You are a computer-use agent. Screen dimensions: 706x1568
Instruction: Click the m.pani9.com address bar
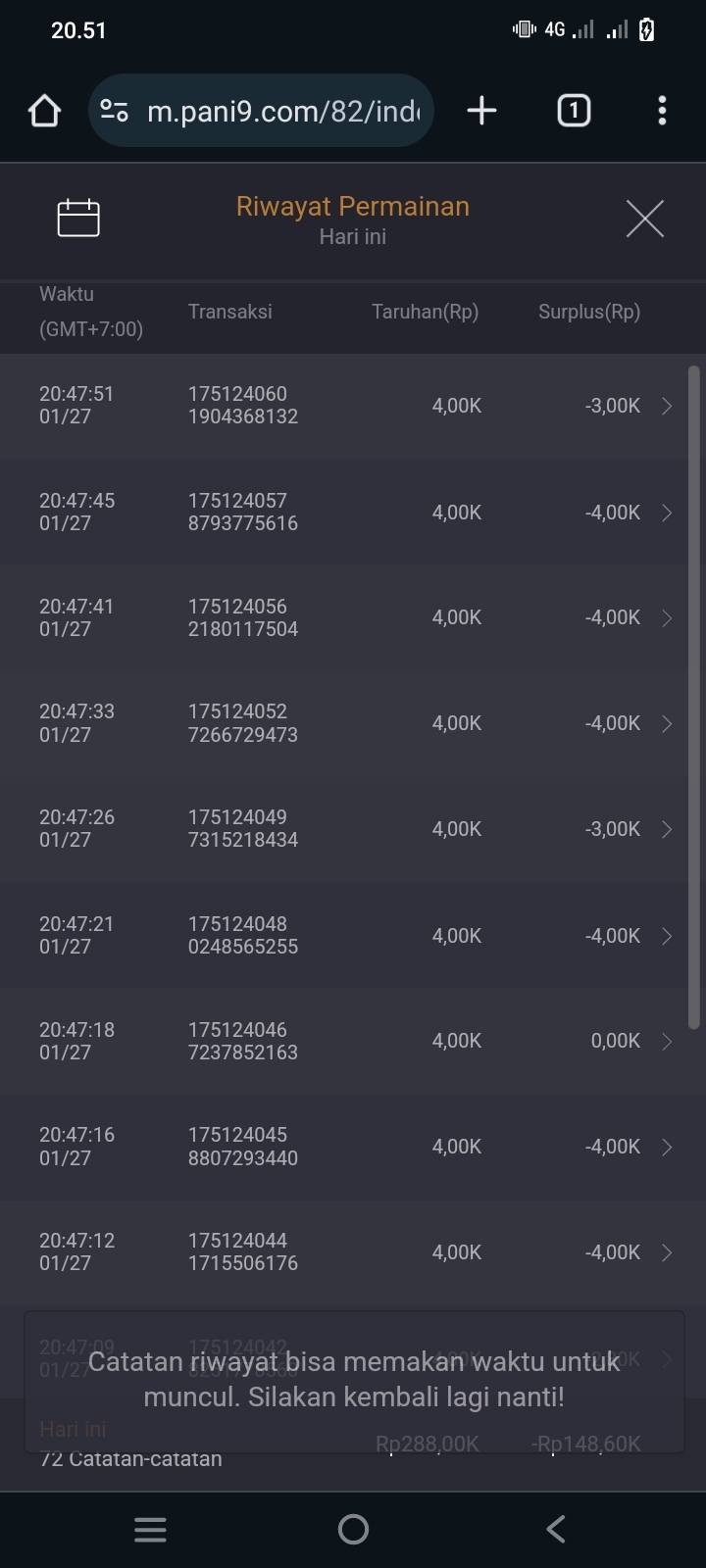click(282, 111)
